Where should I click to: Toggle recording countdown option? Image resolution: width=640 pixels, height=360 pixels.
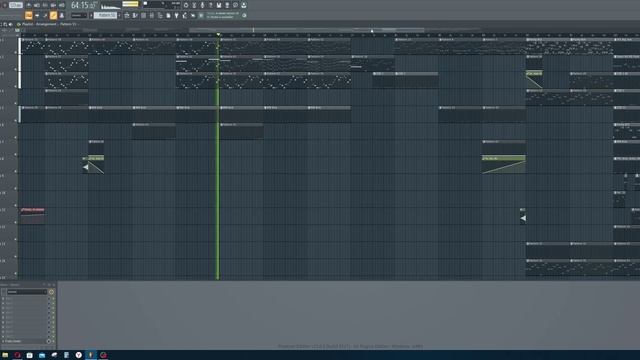pyautogui.click(x=45, y=5)
